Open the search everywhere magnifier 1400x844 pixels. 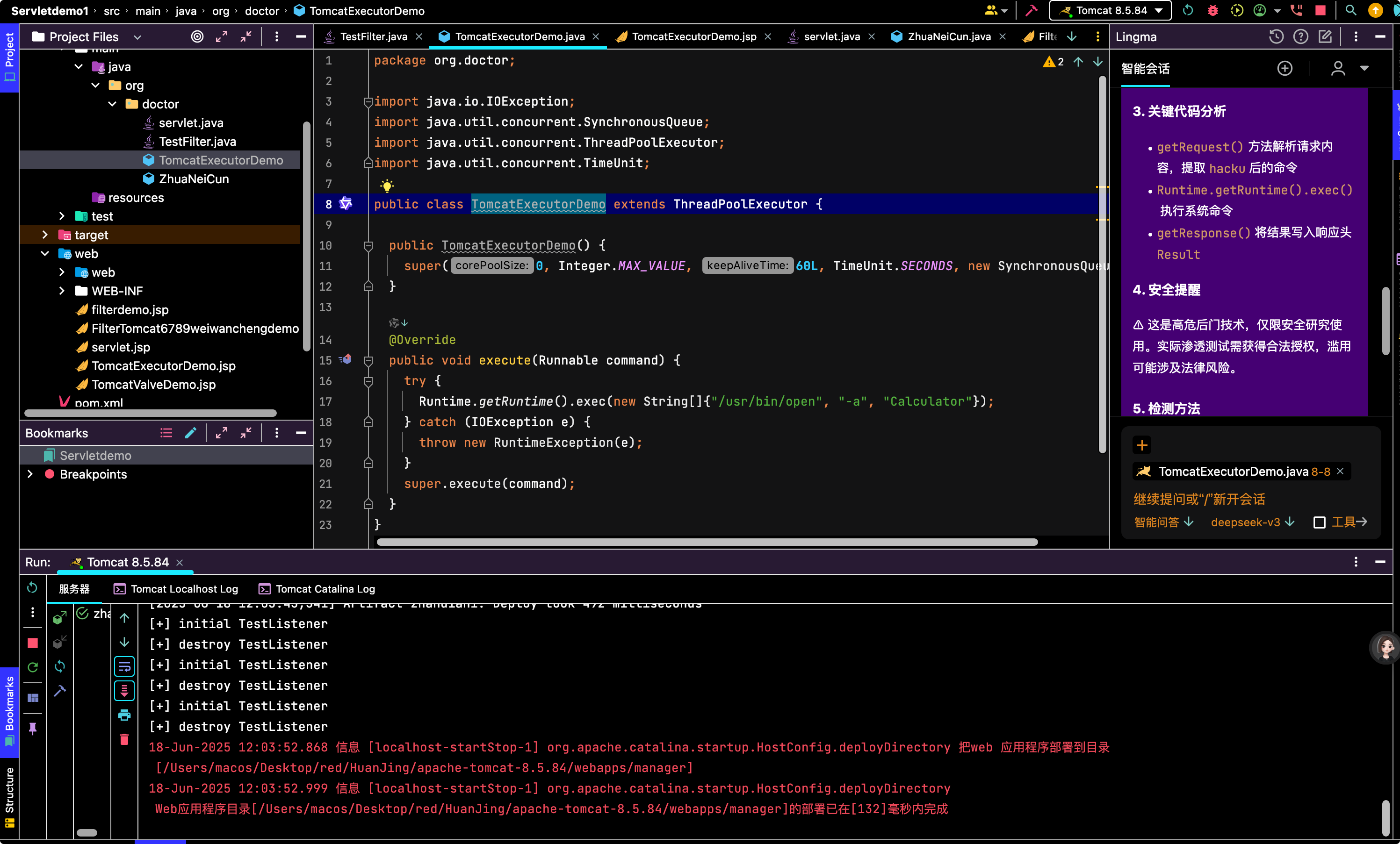point(1350,11)
